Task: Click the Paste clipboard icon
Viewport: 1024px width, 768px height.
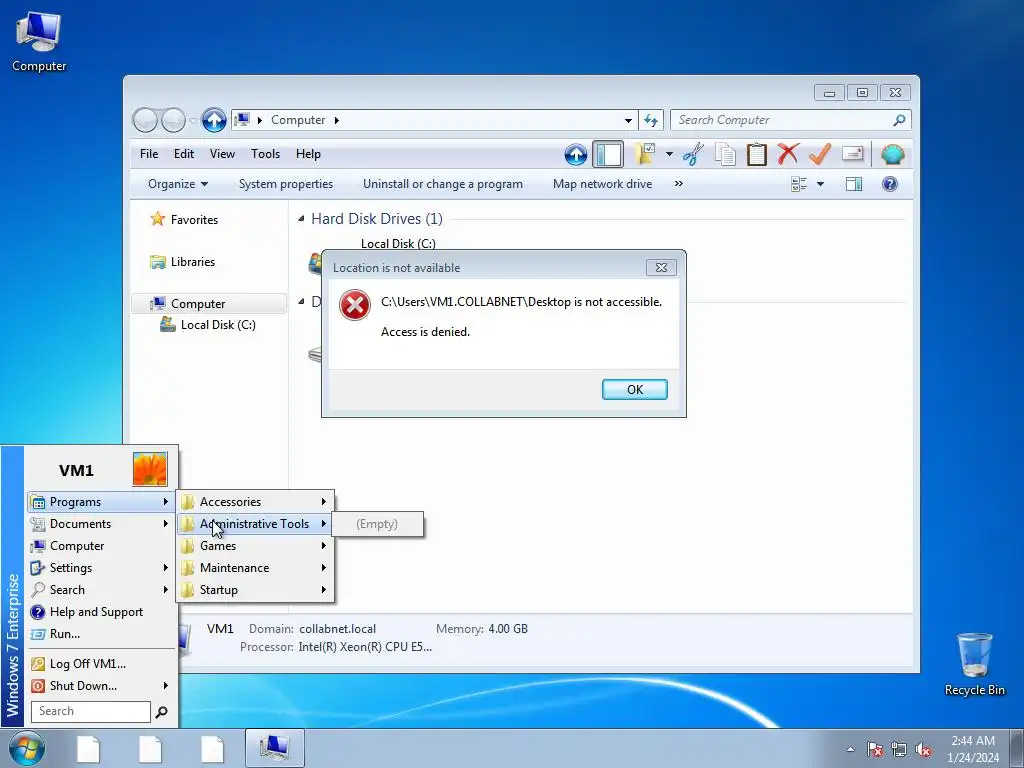Action: click(757, 154)
